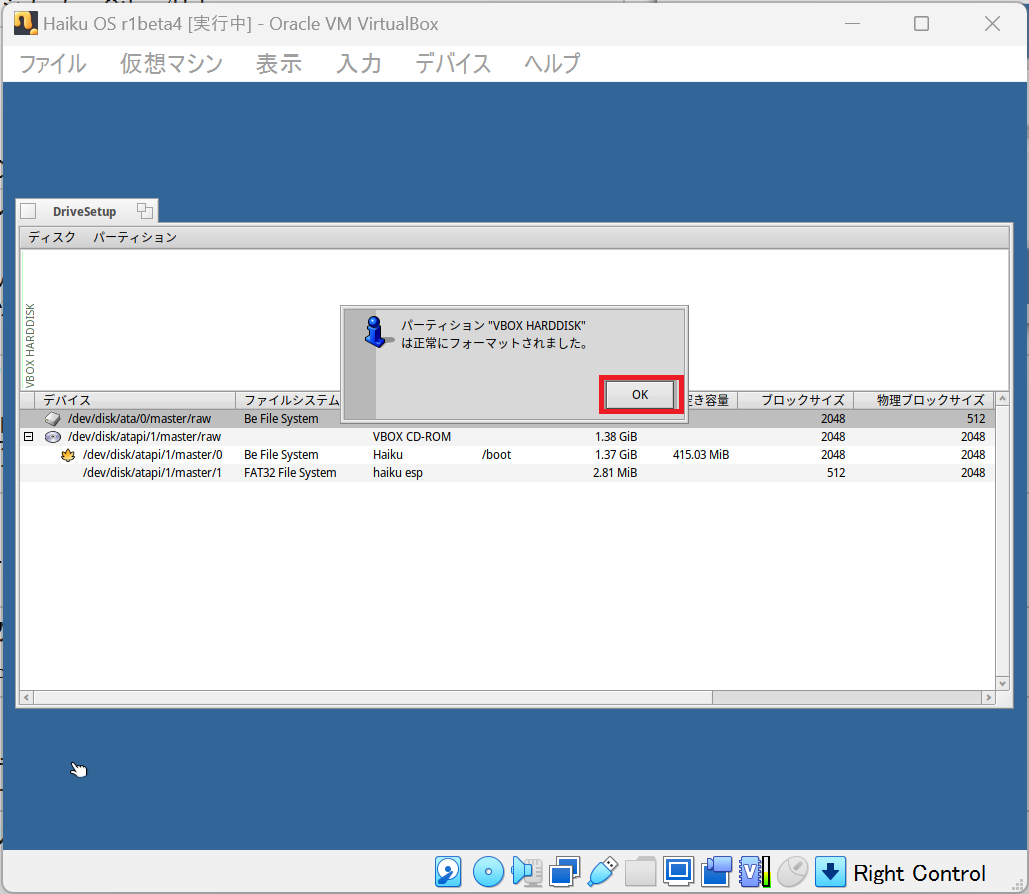Click the horizontal scrollbar thumb
The height and width of the screenshot is (894, 1029).
pyautogui.click(x=373, y=697)
